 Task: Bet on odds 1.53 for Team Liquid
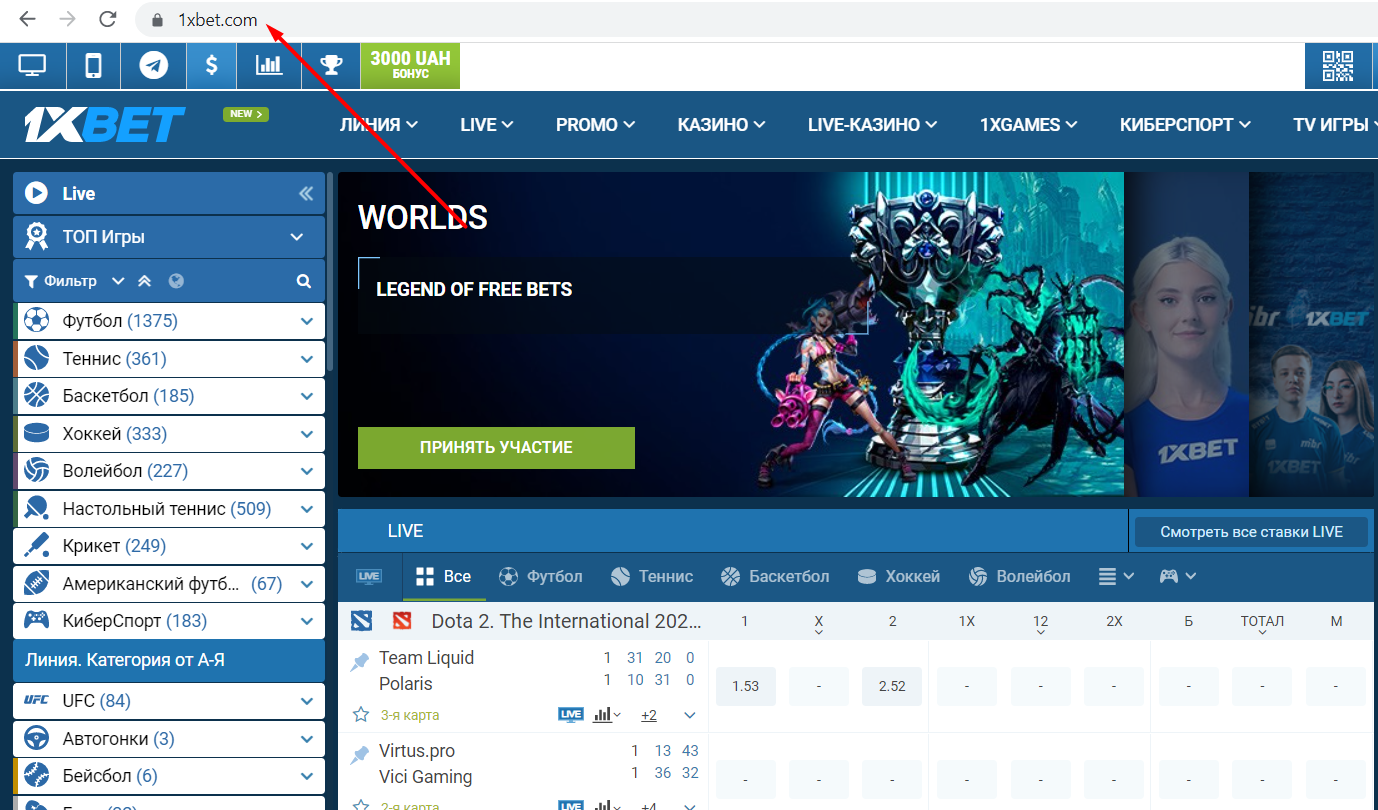tap(746, 686)
